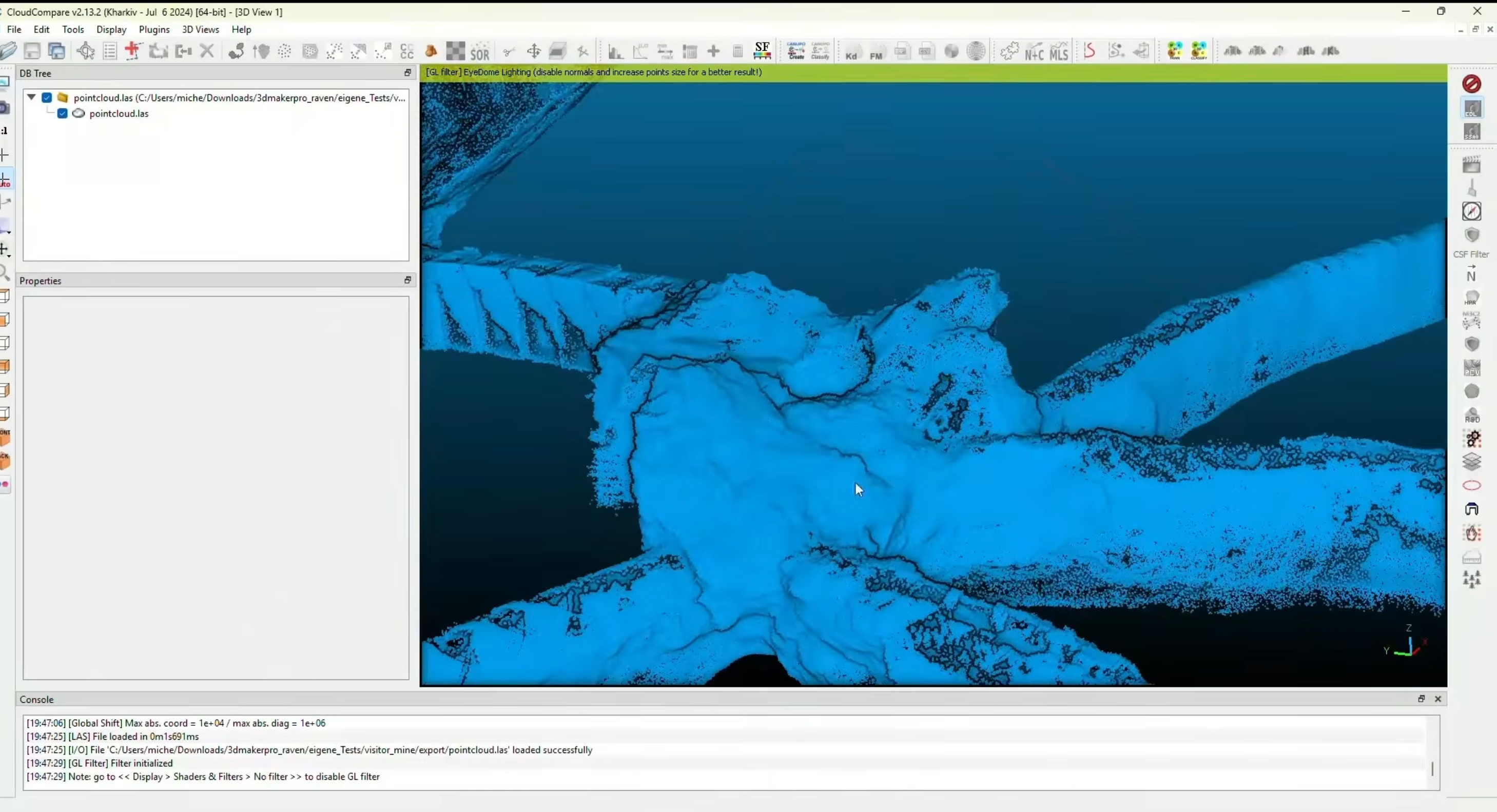
Task: Toggle visibility of pointcloud.las cloud child entry
Action: point(62,113)
